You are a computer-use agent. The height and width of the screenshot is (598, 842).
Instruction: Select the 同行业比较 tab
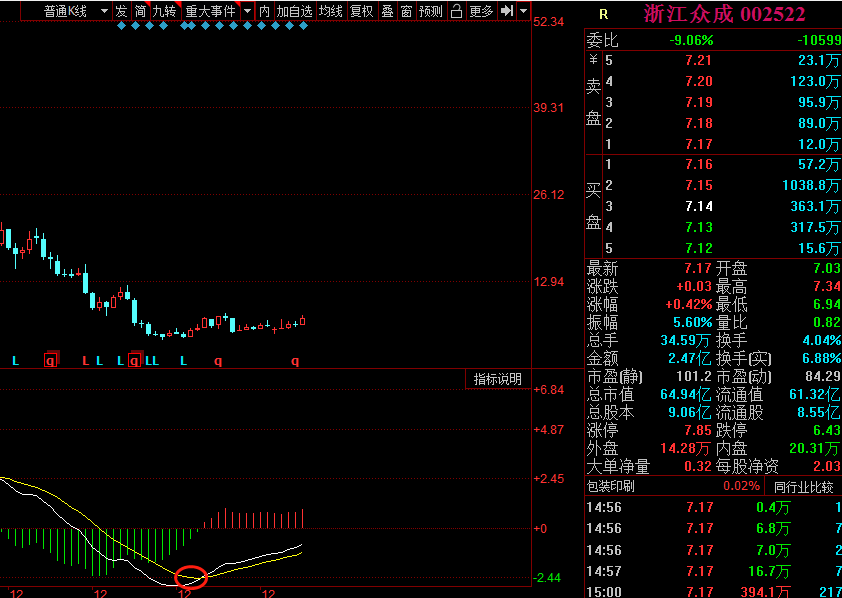pos(803,487)
